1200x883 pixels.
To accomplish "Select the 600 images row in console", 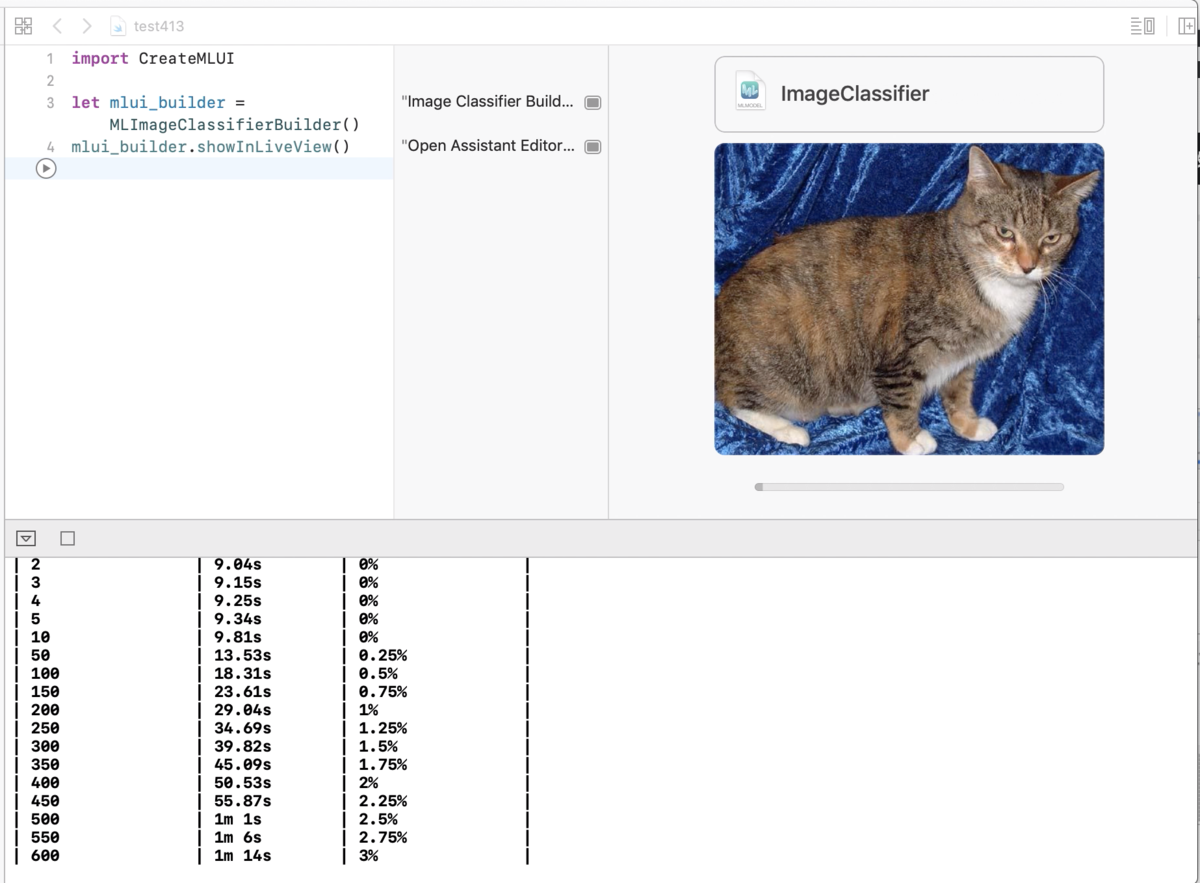I will [271, 856].
